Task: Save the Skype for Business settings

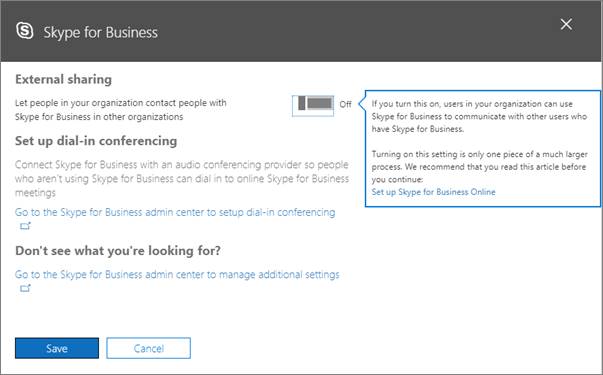Action: point(57,348)
